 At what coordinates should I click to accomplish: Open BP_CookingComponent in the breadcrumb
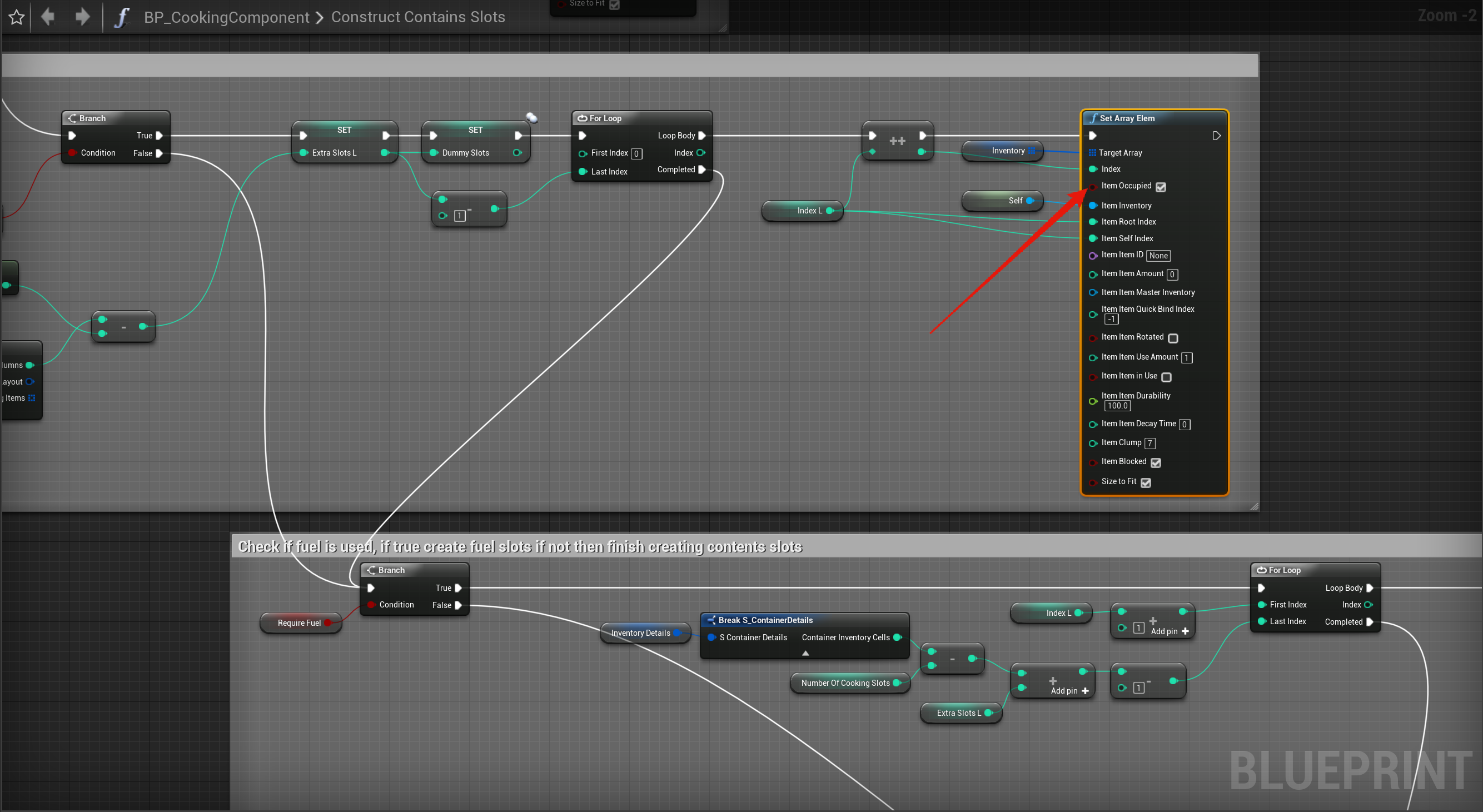tap(226, 17)
